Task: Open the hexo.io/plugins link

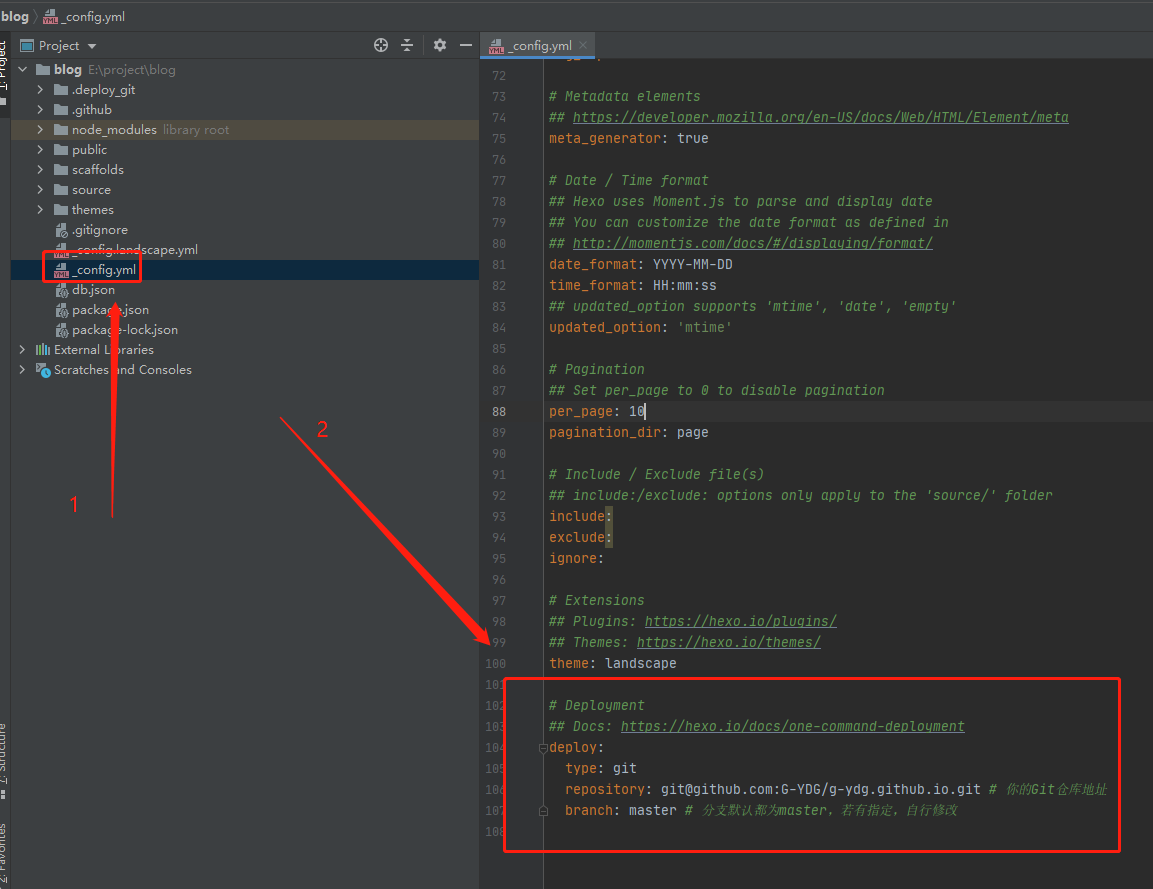Action: click(740, 621)
